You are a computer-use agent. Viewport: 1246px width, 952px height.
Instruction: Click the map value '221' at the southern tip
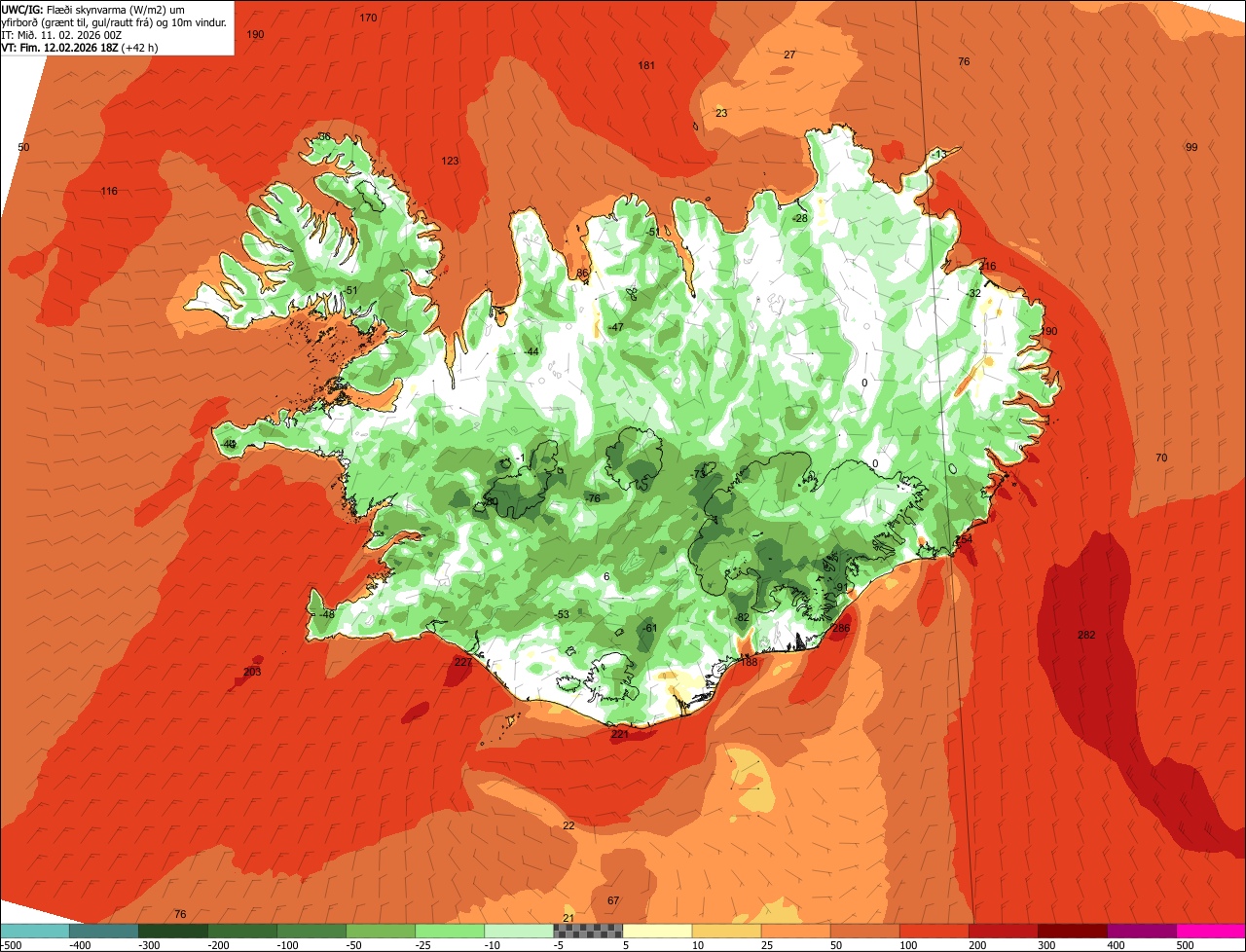[619, 735]
